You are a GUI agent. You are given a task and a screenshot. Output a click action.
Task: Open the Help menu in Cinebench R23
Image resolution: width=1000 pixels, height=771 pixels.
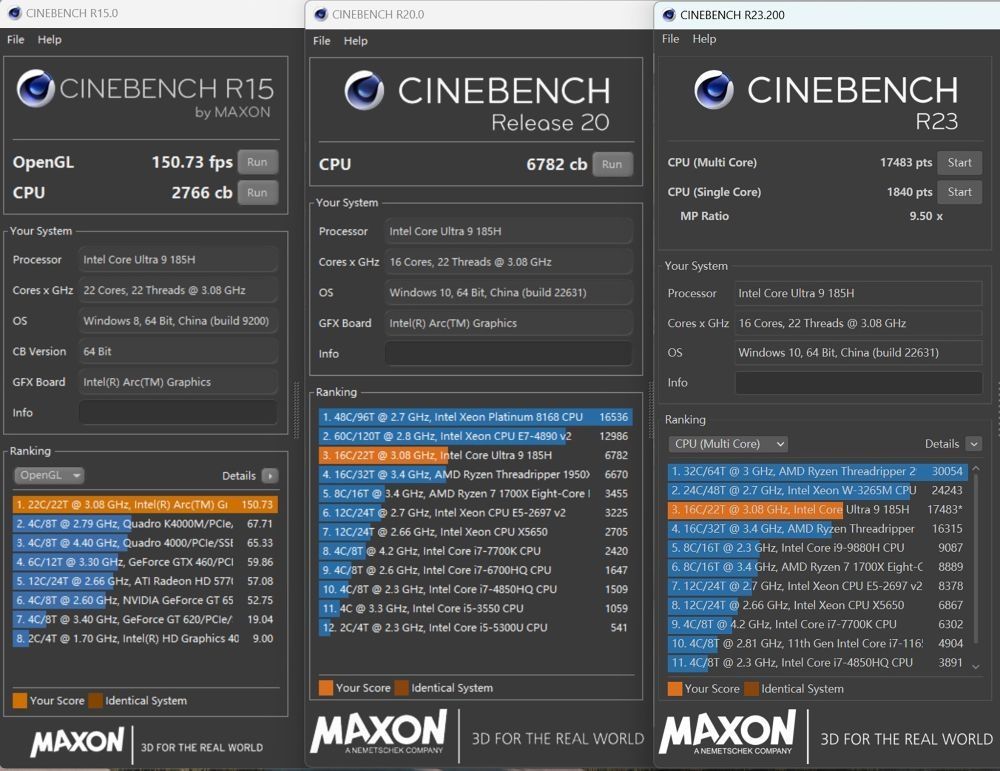[x=704, y=39]
